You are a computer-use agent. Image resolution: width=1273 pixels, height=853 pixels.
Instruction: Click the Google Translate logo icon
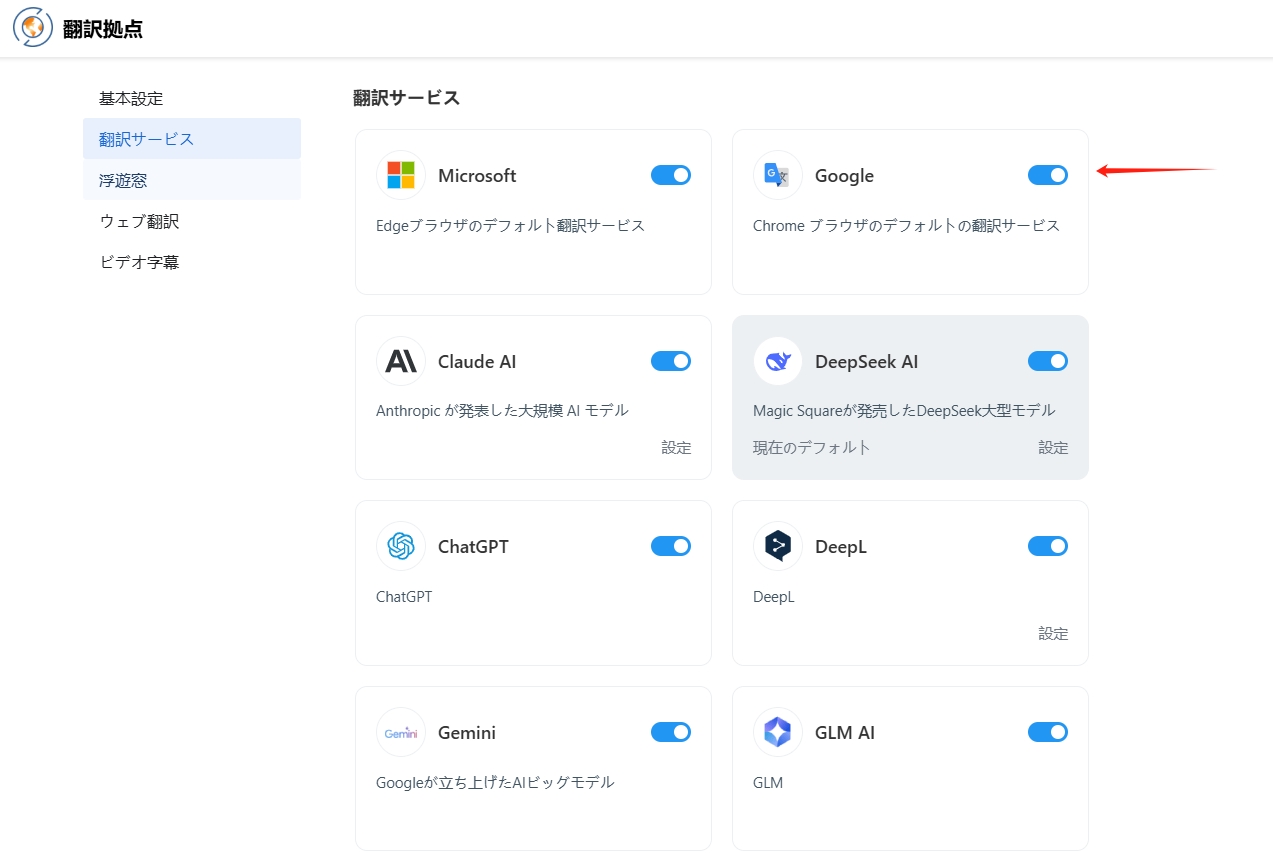(778, 175)
